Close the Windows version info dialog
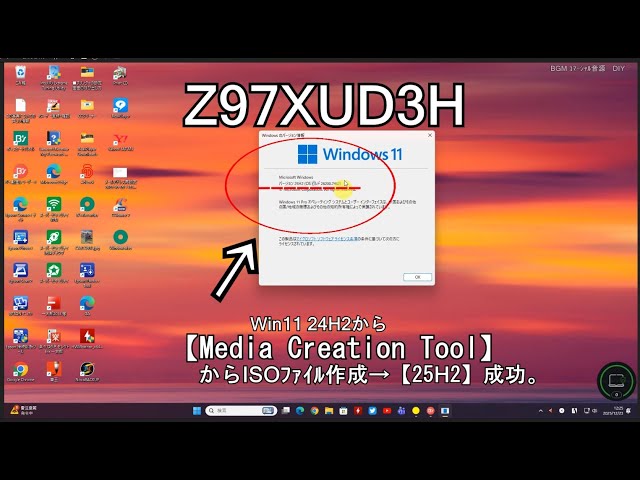Viewport: 640px width, 480px height. pyautogui.click(x=429, y=135)
